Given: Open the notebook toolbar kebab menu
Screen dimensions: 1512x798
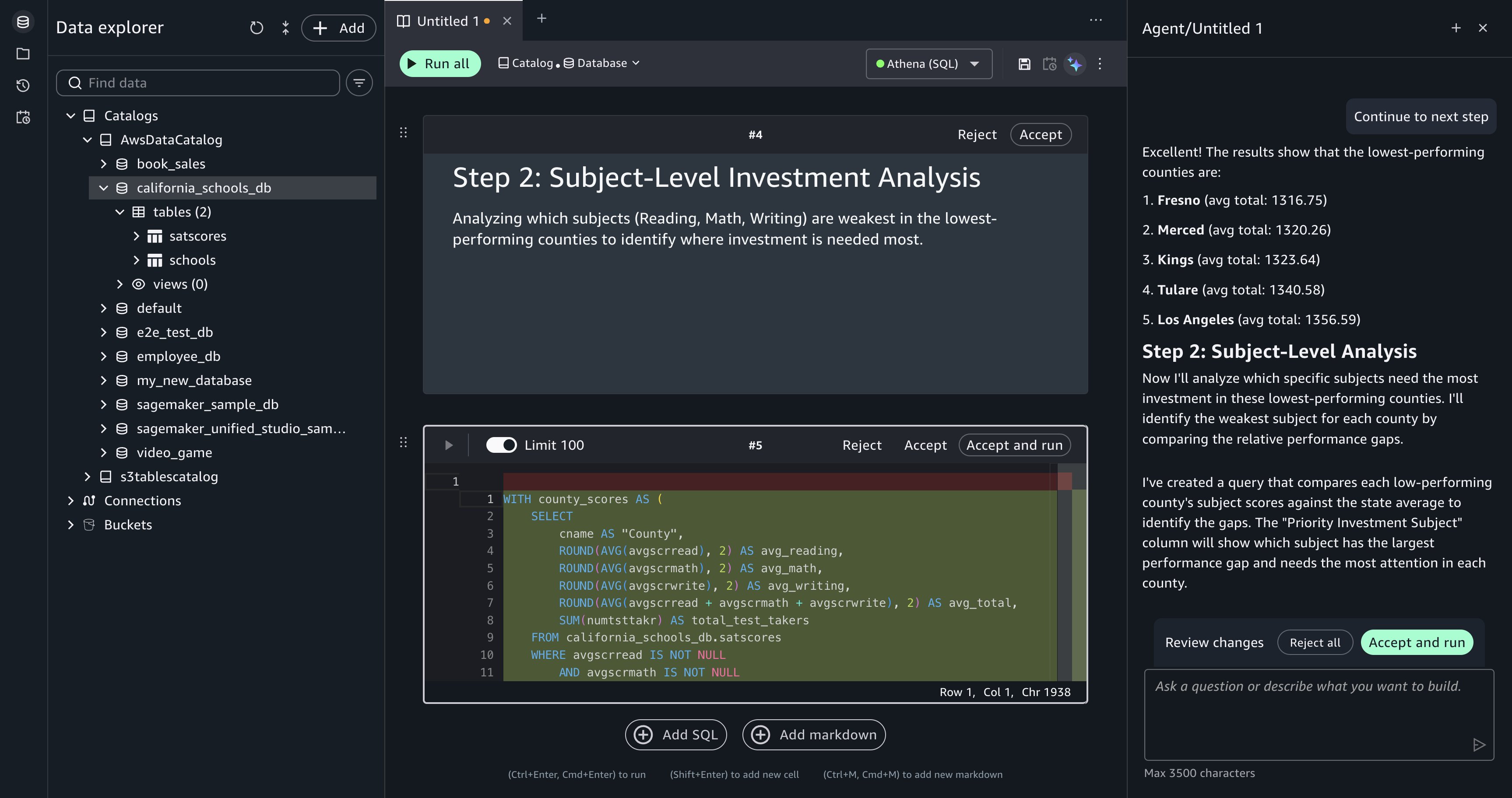Looking at the screenshot, I should (x=1100, y=64).
